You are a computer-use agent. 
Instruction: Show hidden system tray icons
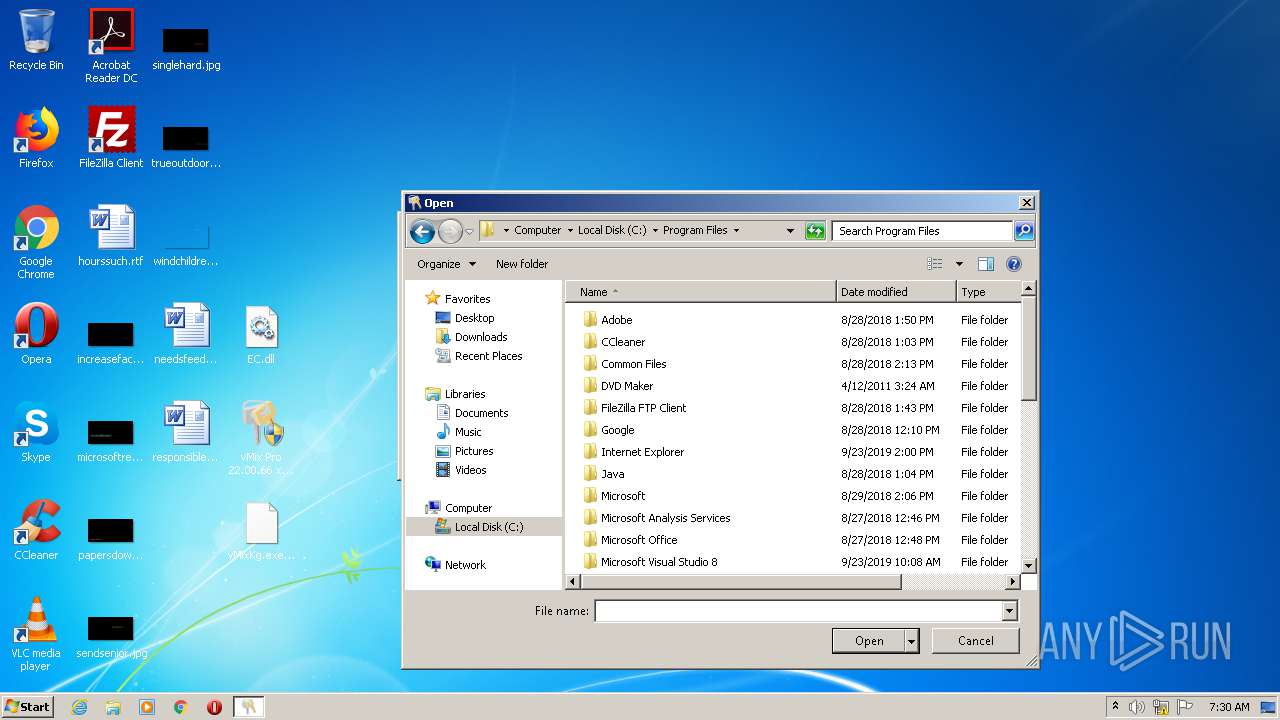coord(1115,707)
